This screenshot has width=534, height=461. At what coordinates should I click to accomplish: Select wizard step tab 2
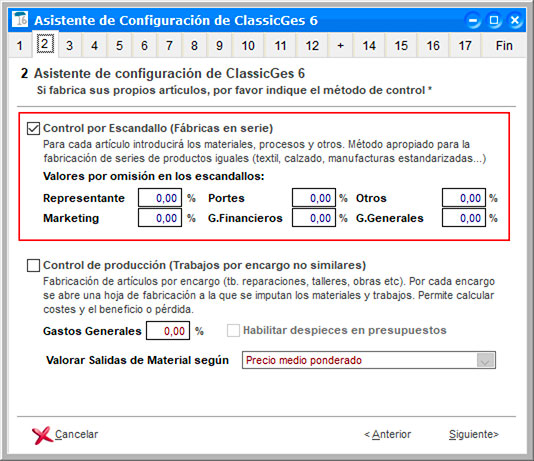(45, 44)
